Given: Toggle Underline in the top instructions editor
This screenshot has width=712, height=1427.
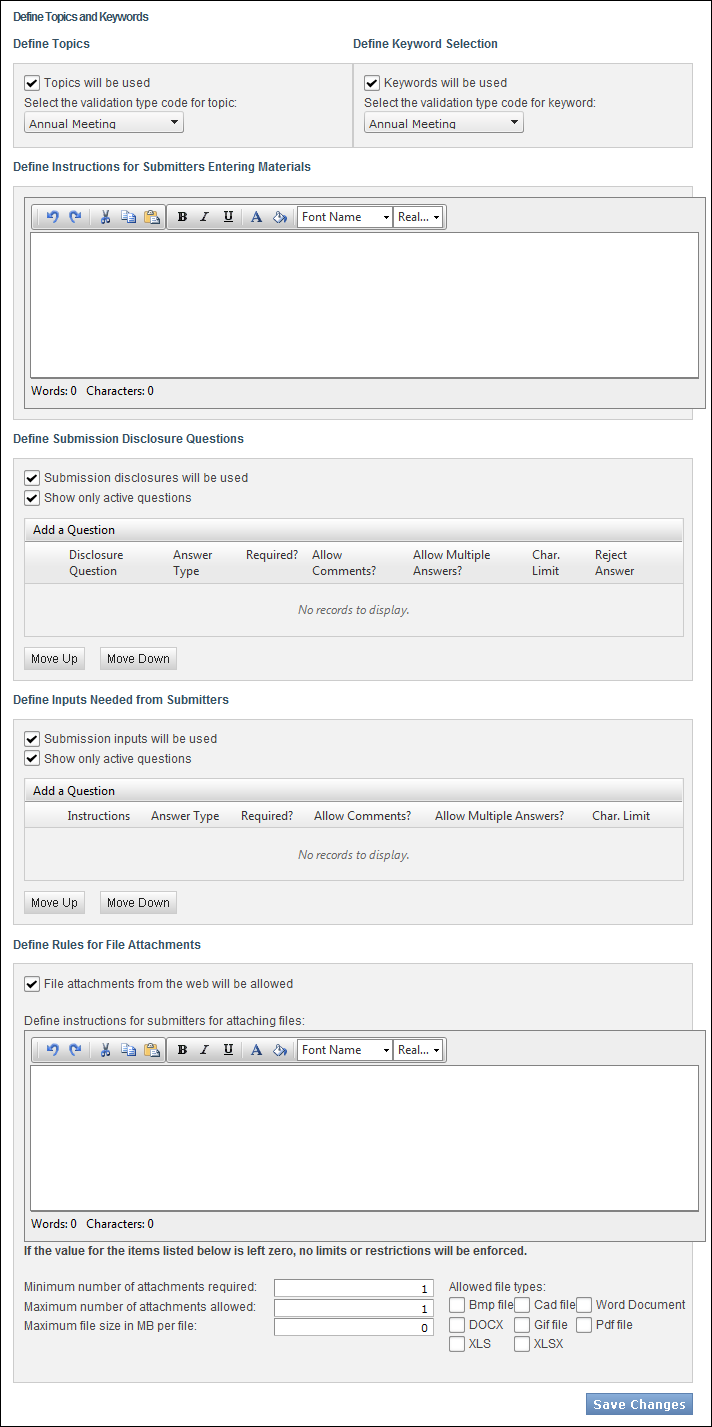Looking at the screenshot, I should tap(228, 217).
